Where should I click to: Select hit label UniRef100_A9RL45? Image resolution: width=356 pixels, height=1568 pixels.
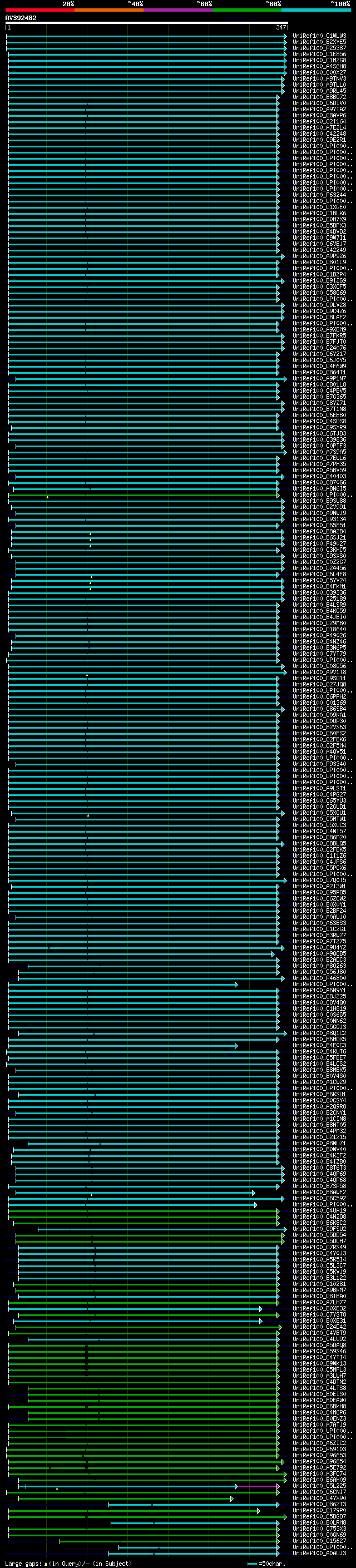coord(319,91)
